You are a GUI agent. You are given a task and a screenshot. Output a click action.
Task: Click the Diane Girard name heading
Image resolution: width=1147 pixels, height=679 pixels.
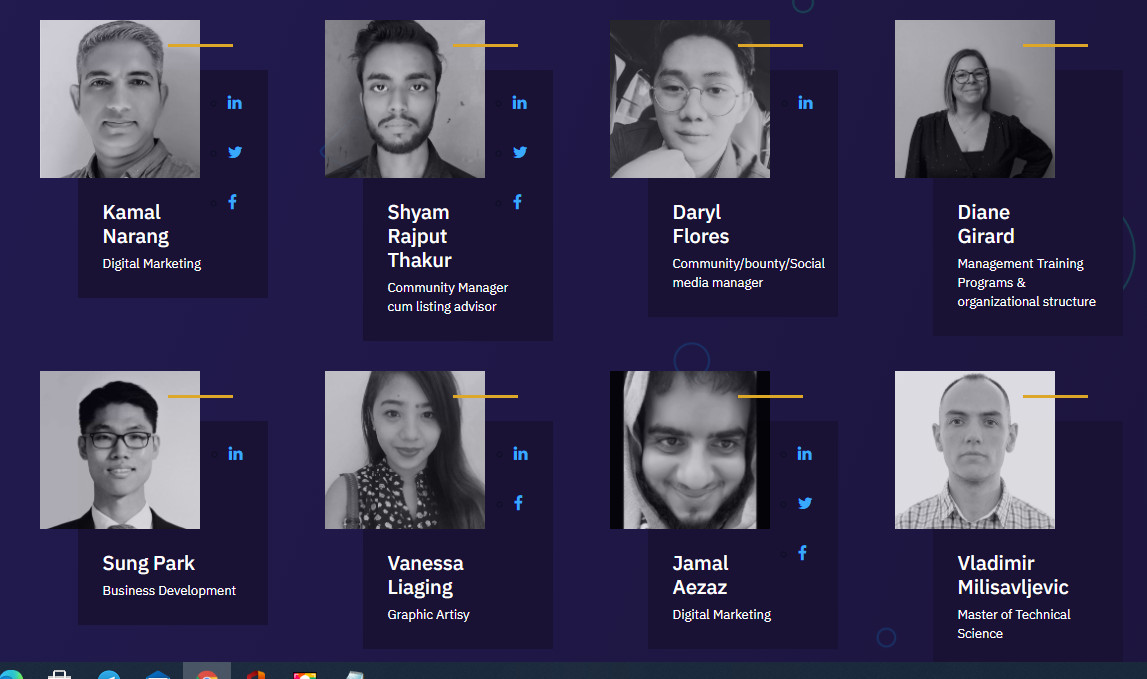pyautogui.click(x=986, y=224)
